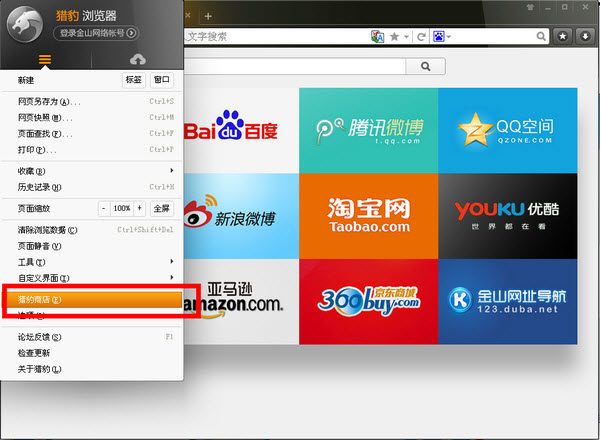This screenshot has width=601, height=440.
Task: Expand the 工具 (T) submenu
Action: 92,262
